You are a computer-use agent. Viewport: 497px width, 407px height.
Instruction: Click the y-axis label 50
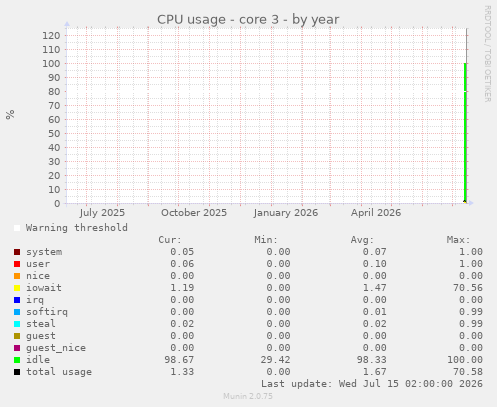tap(54, 134)
